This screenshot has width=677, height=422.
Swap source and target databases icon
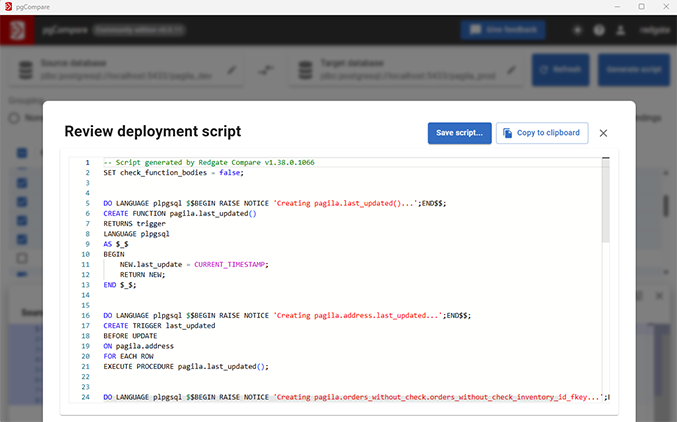click(266, 70)
